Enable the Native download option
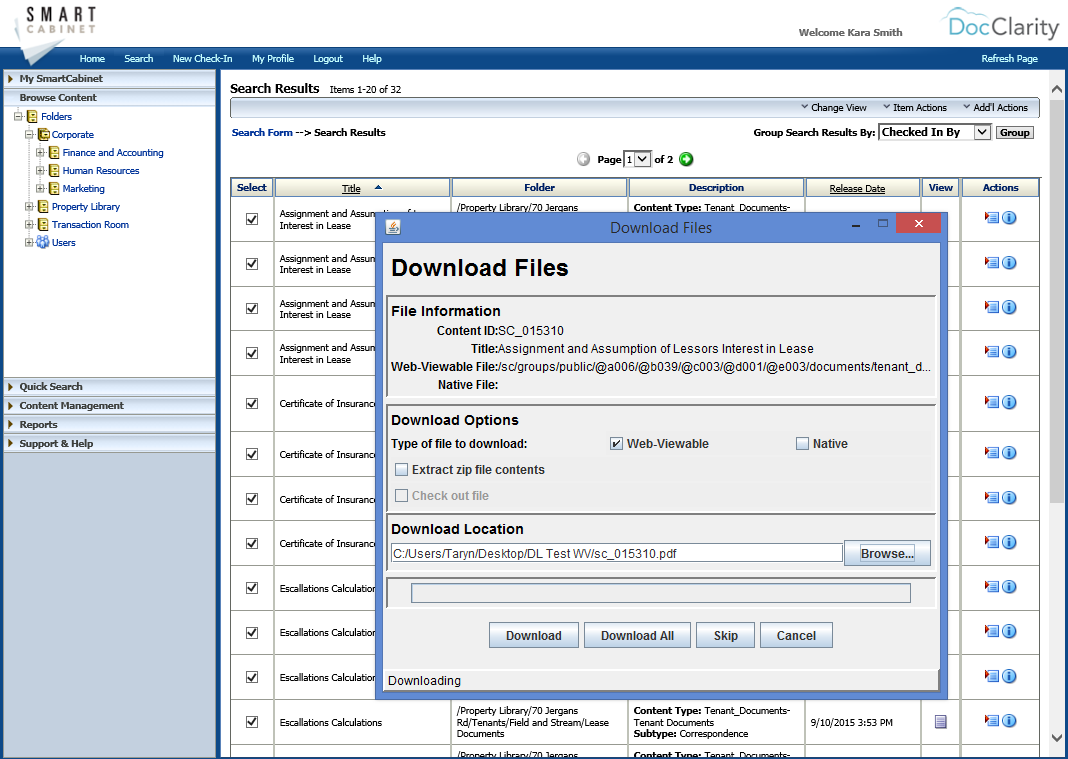This screenshot has height=759, width=1068. [802, 443]
